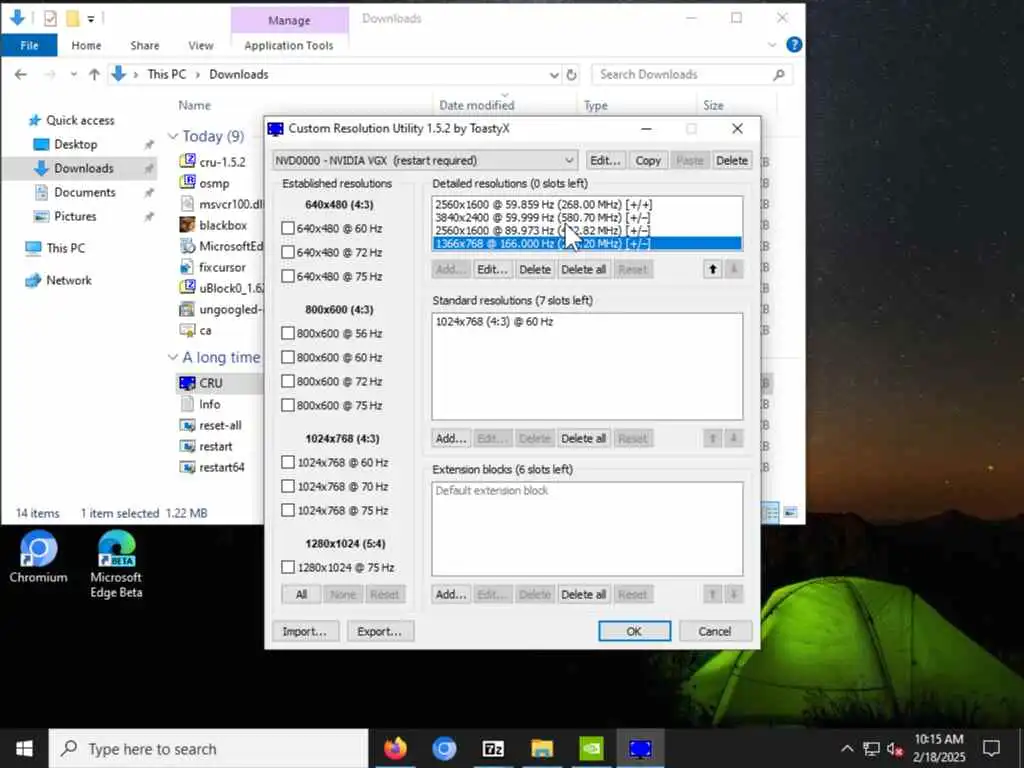Click the Explorer help question mark icon
Screen dimensions: 1024x768
pos(794,44)
